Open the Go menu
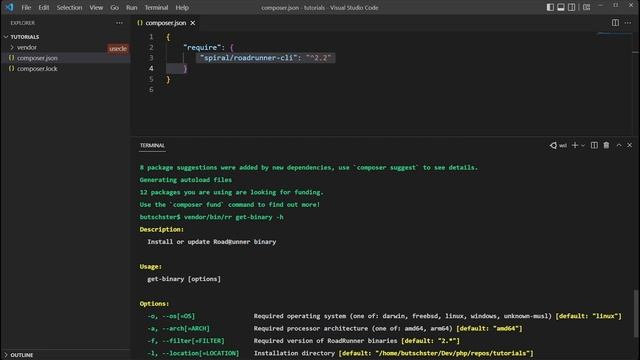The width and height of the screenshot is (640, 360). [x=114, y=7]
